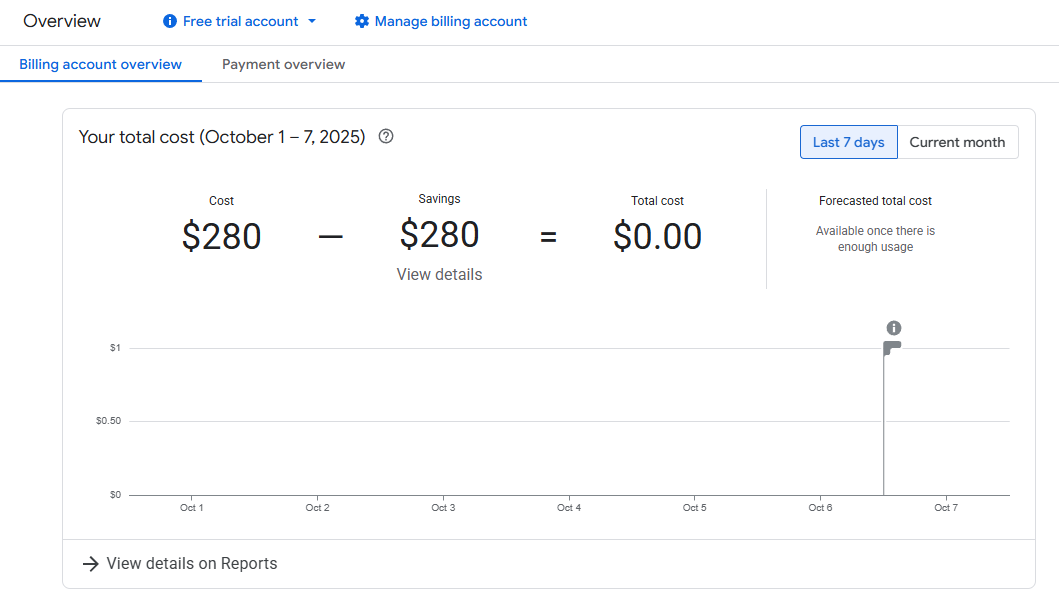Go to Manage billing account
The image size is (1059, 601).
pos(451,21)
